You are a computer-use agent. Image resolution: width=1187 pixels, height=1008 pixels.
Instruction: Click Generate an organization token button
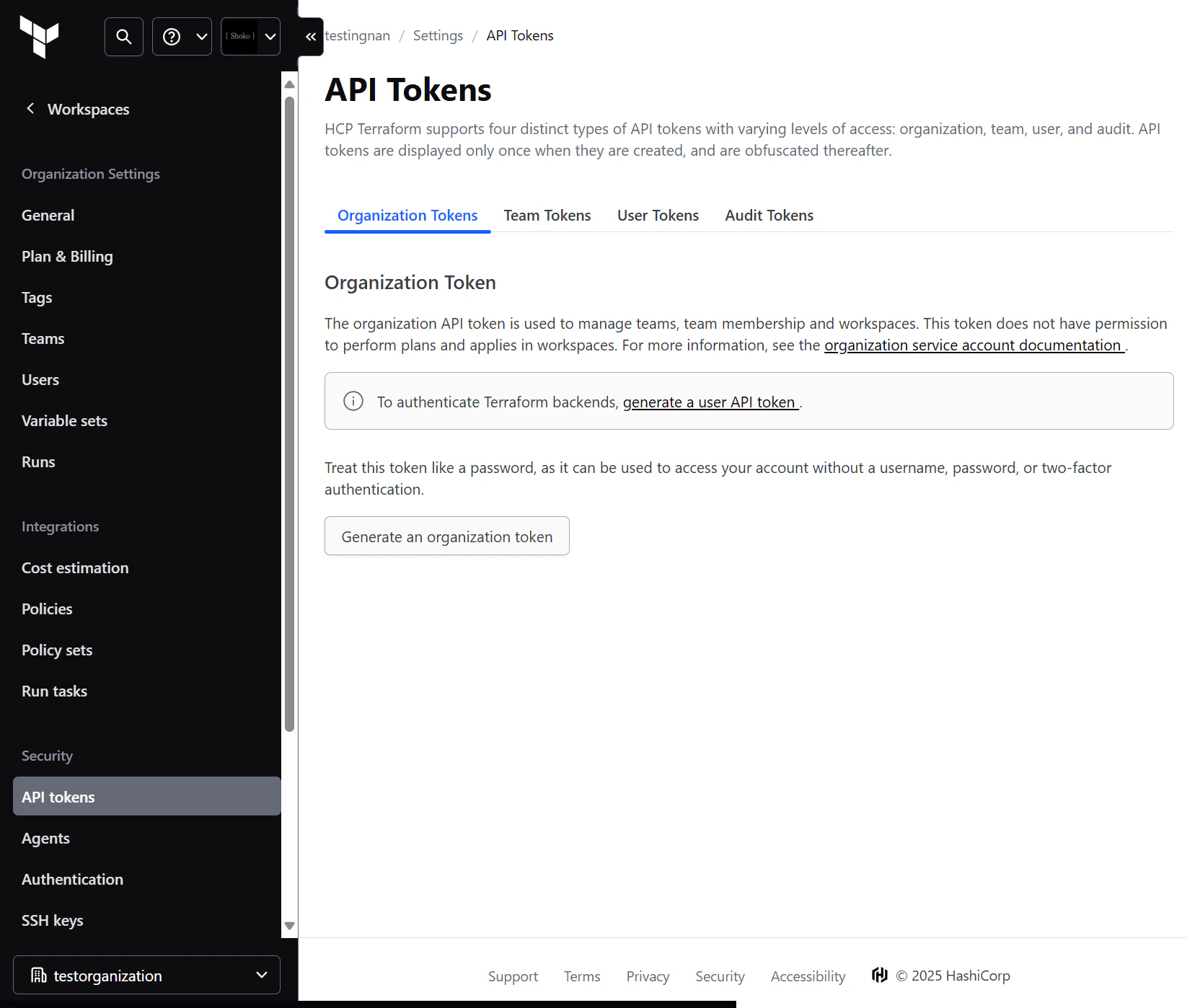click(447, 536)
